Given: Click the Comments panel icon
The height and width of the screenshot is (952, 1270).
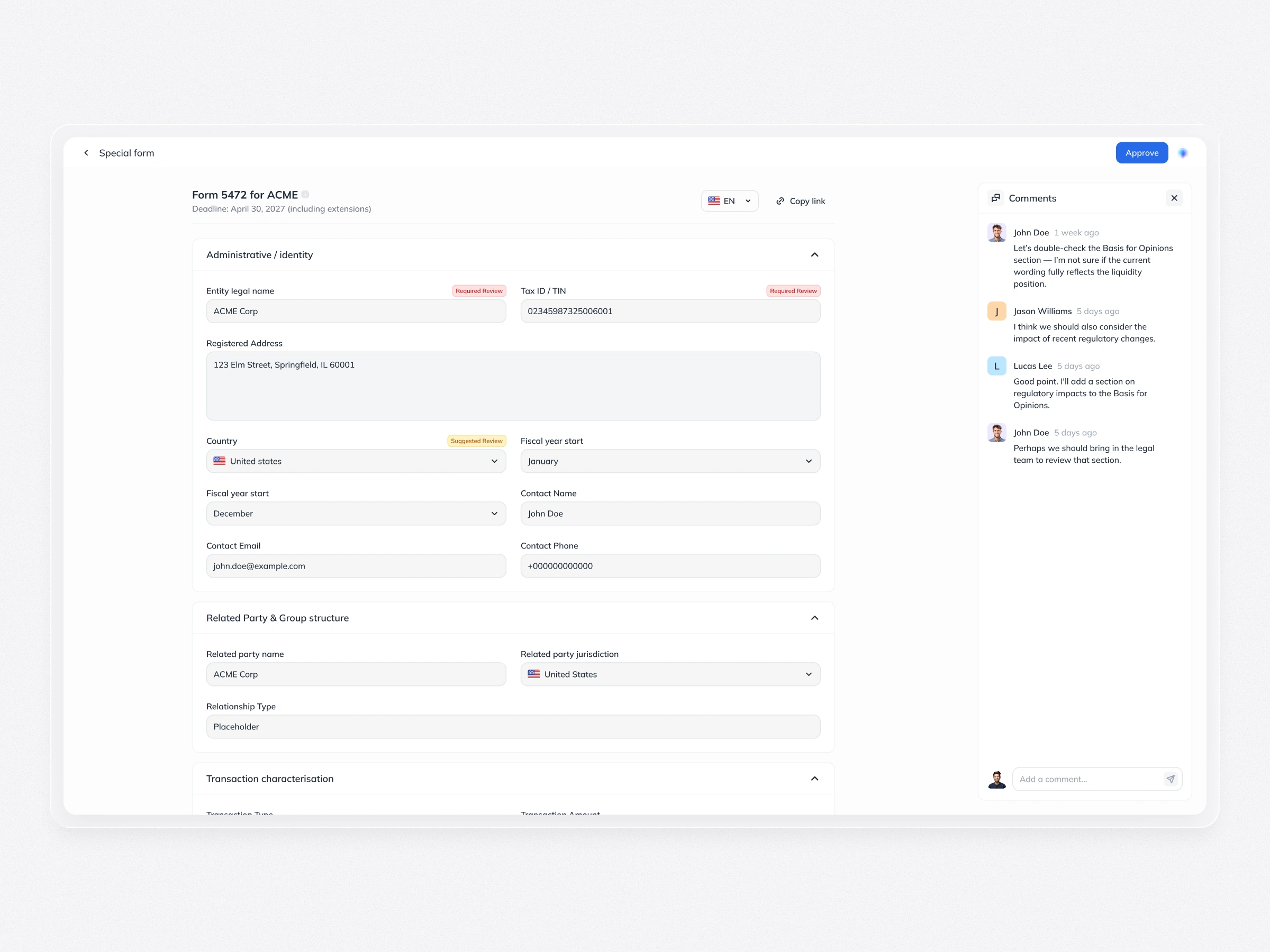Looking at the screenshot, I should coord(995,198).
